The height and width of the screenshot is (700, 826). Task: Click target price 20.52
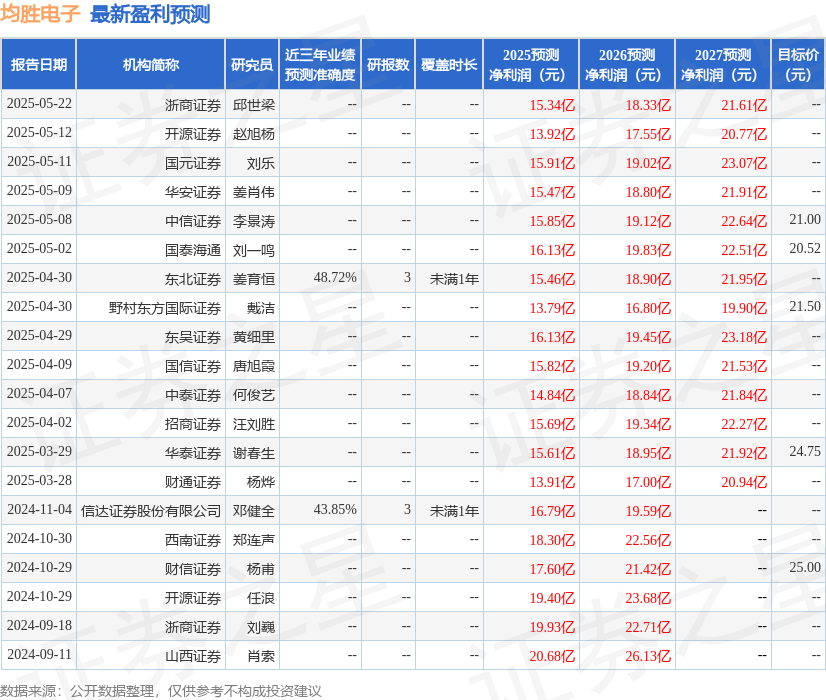coord(805,249)
